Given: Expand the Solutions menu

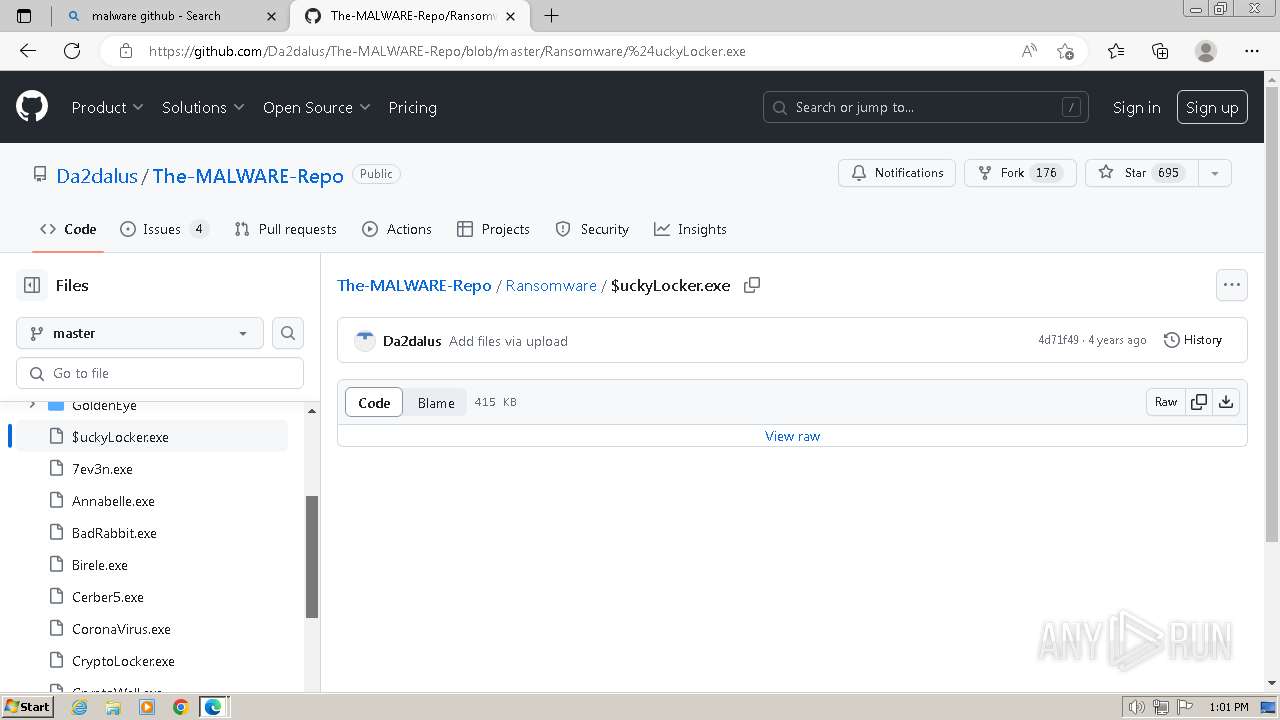Looking at the screenshot, I should pos(203,107).
